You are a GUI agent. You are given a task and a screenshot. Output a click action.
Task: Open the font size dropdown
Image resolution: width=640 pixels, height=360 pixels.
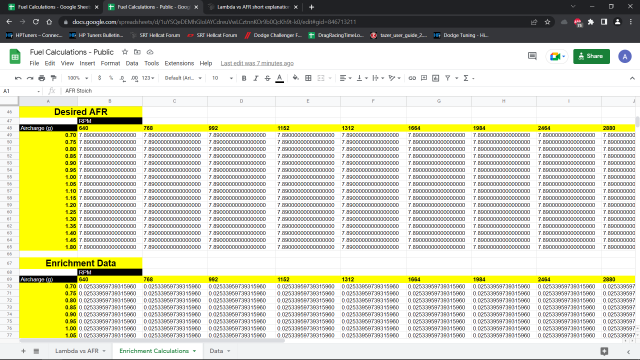click(222, 78)
